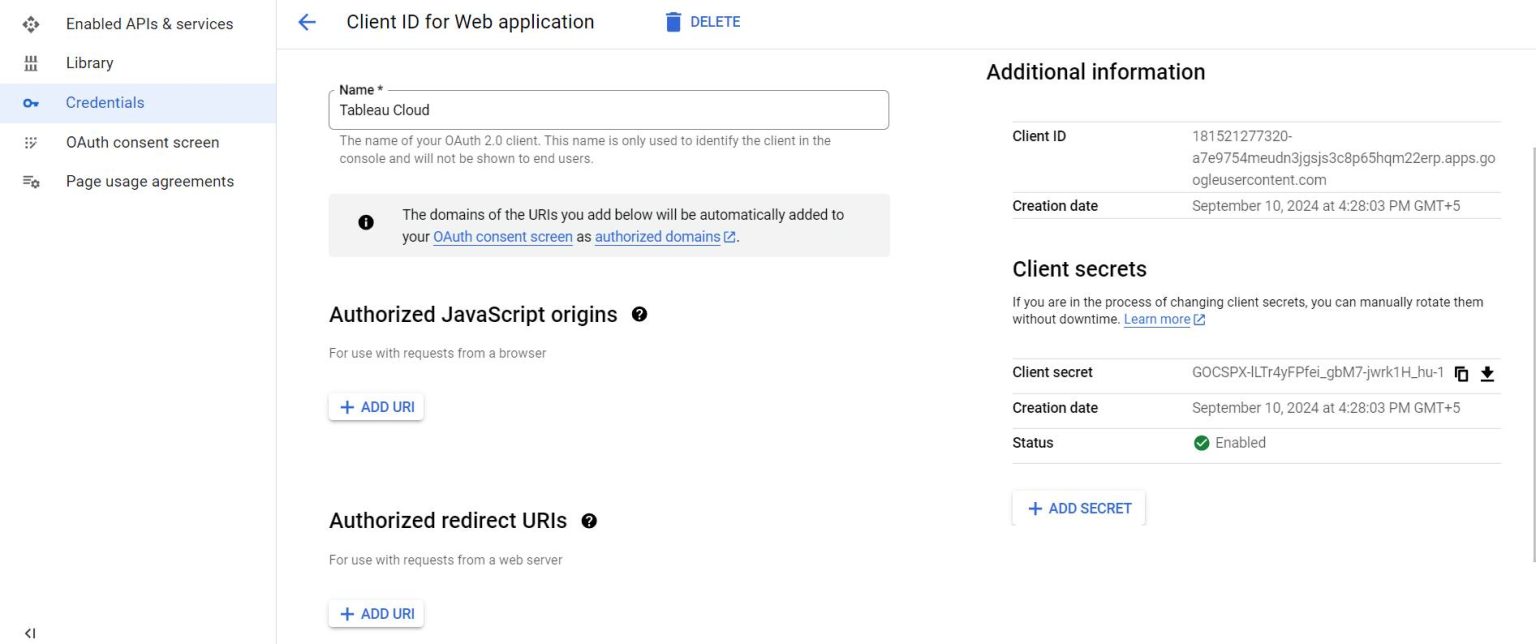Open the authorized domains external link
1536x644 pixels.
tap(656, 236)
